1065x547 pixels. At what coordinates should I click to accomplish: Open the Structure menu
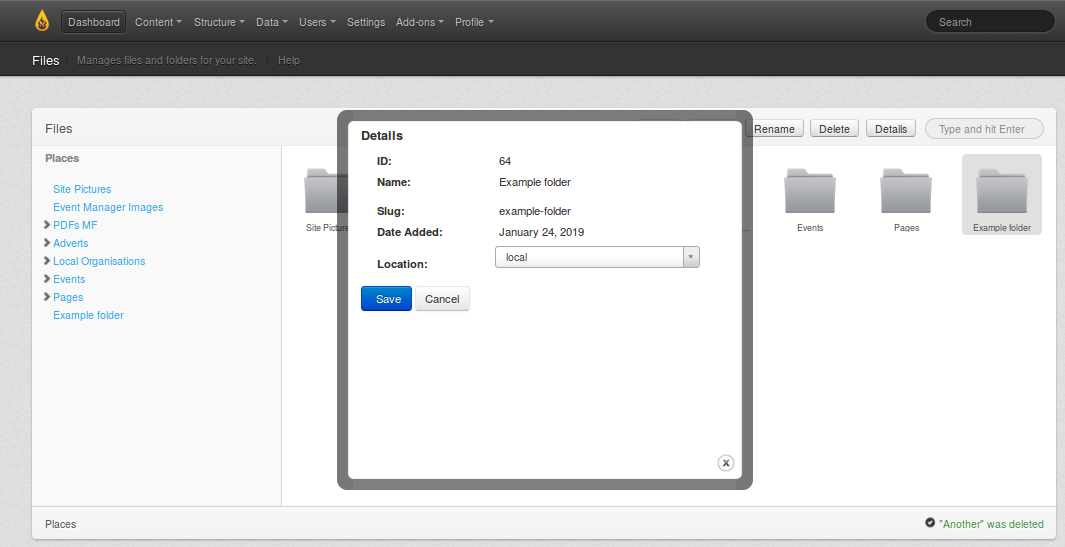(x=218, y=22)
